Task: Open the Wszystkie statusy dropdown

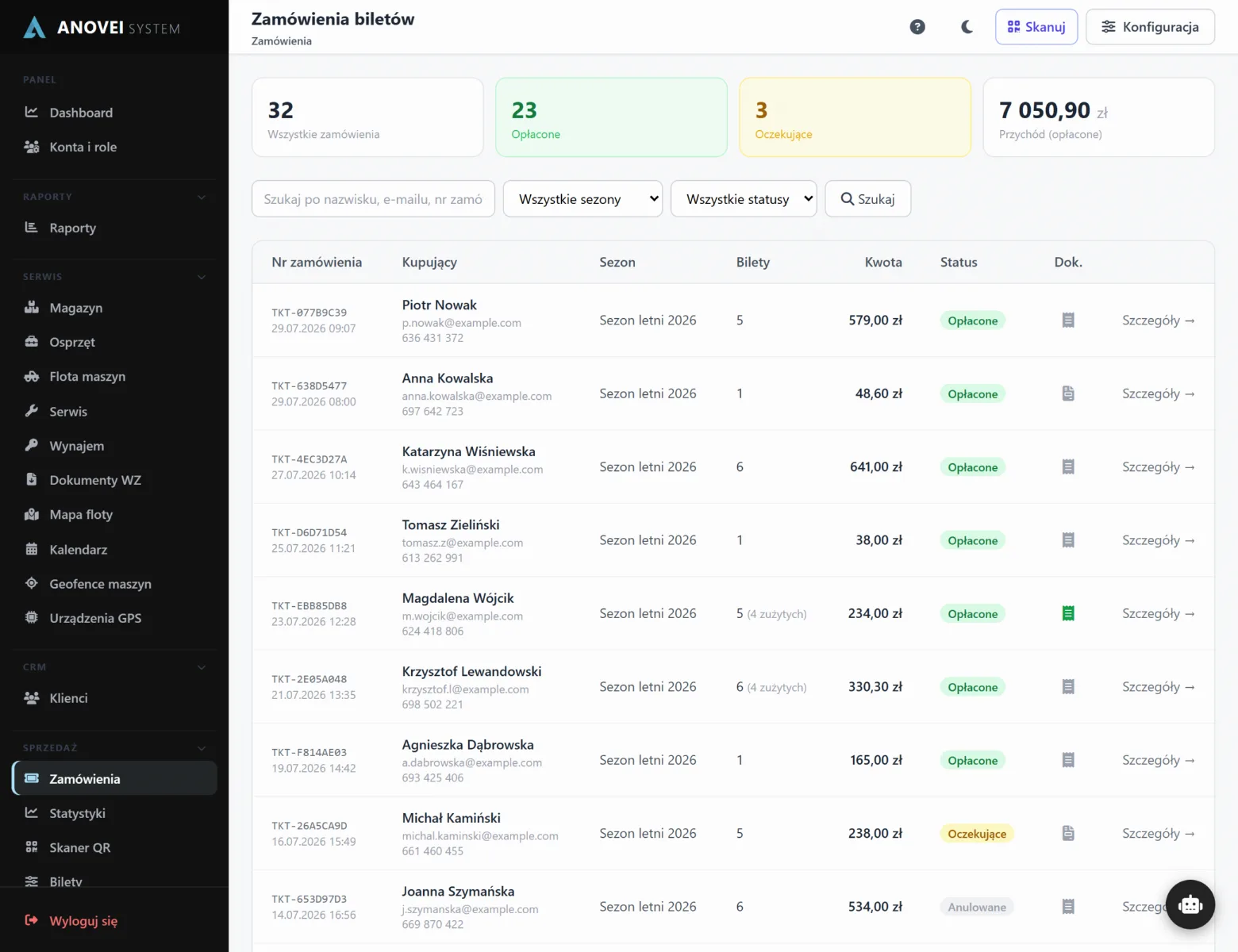Action: click(x=744, y=198)
